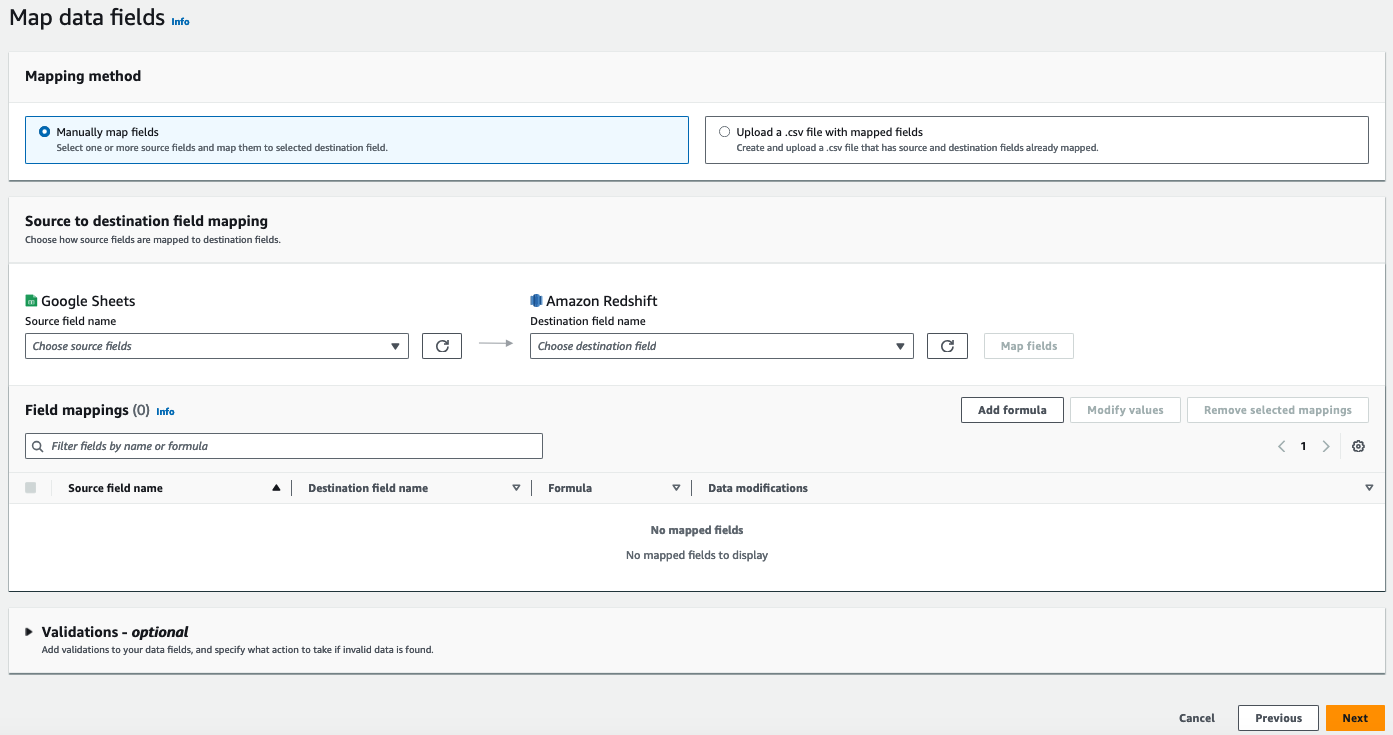Go to previous page of field mappings
Screen dimensions: 1393x735
coord(1281,447)
